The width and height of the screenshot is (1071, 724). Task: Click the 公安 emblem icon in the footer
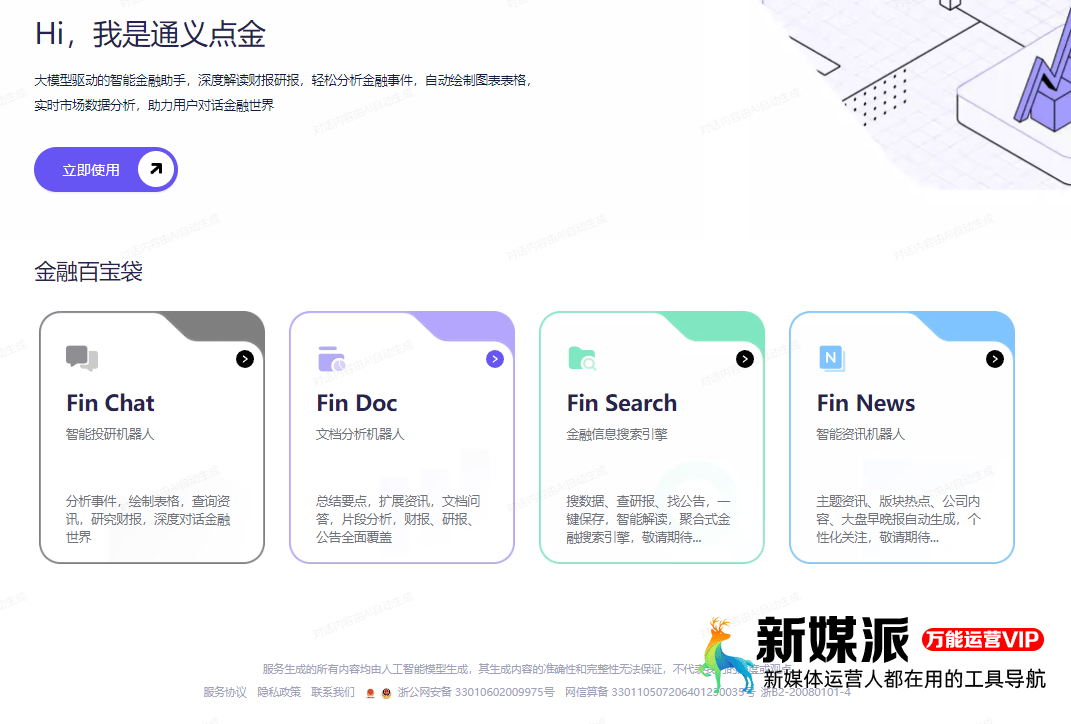tap(386, 692)
